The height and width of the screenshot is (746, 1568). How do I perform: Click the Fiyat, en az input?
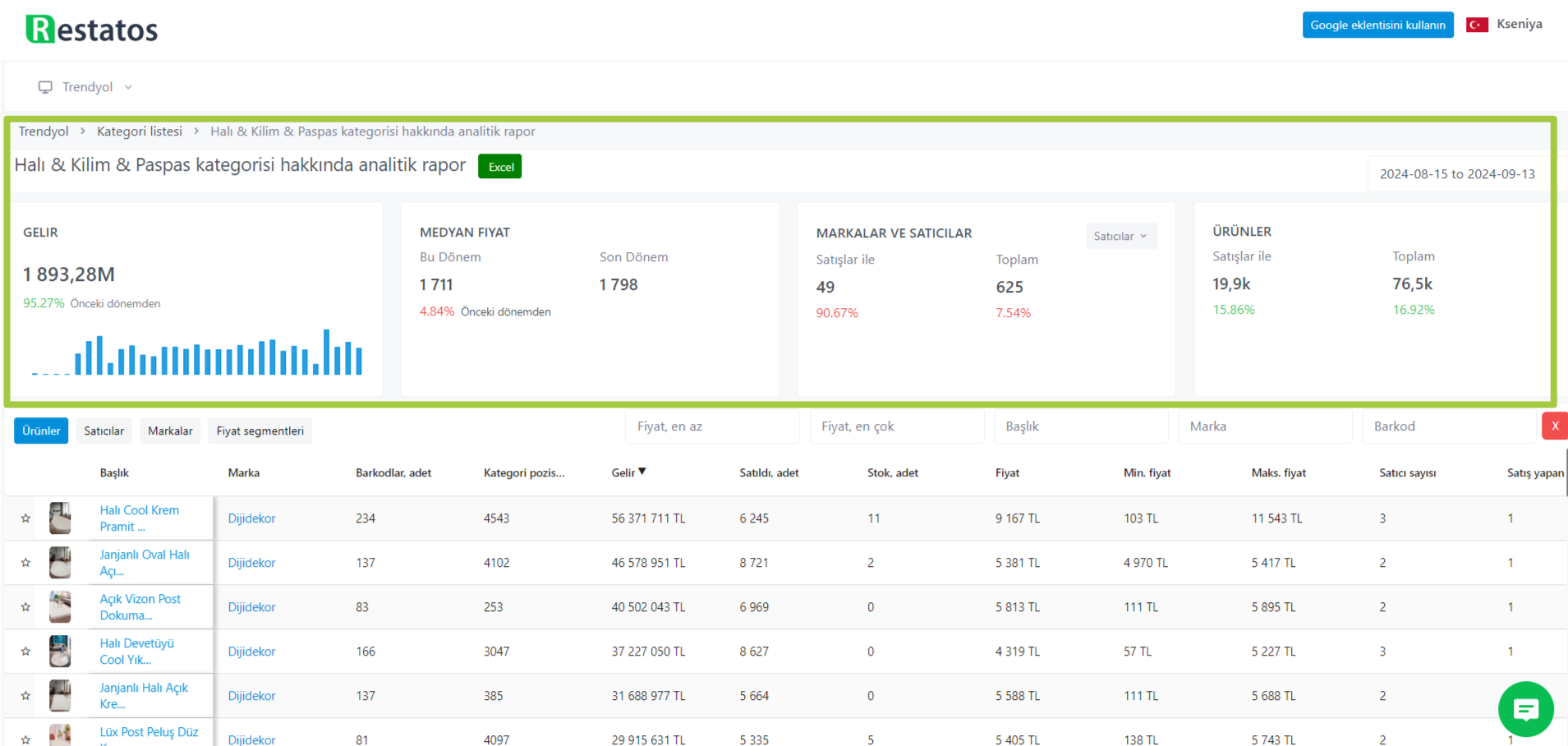click(713, 426)
